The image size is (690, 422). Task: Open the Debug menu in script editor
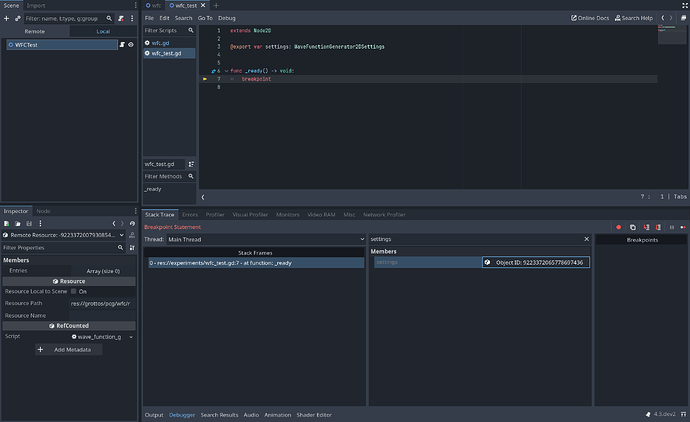227,18
